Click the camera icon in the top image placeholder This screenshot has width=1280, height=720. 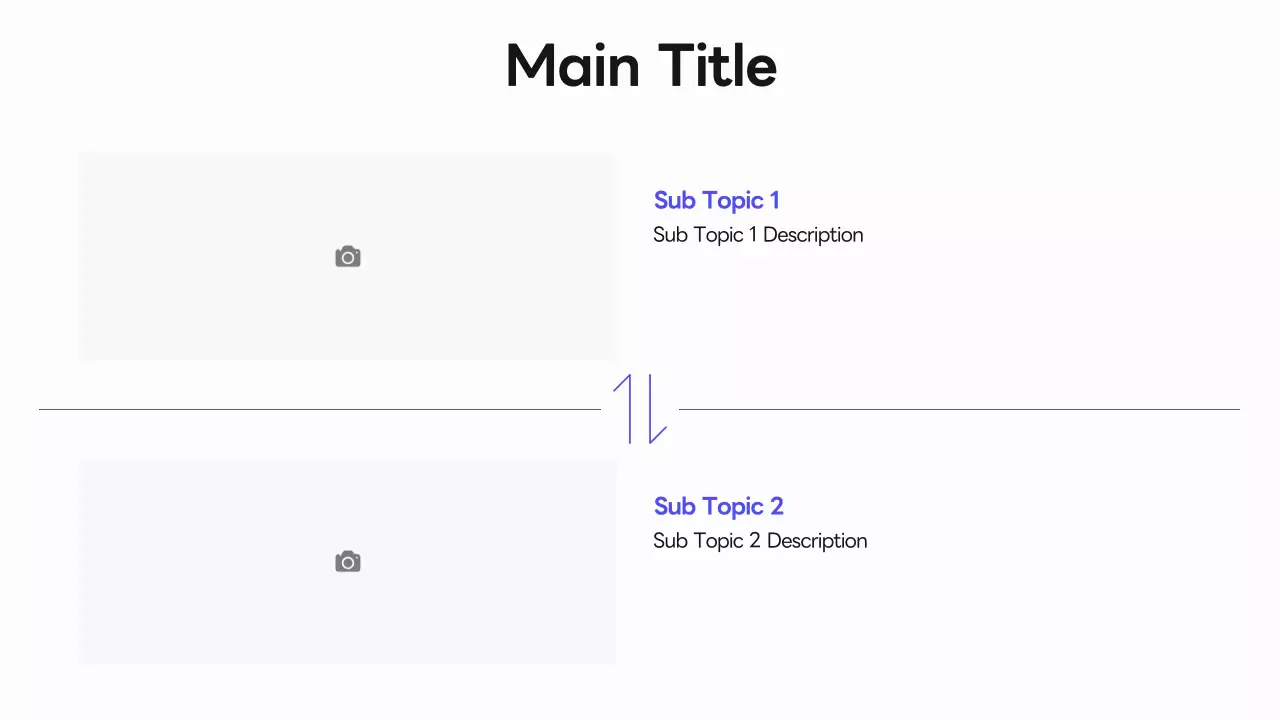(x=348, y=257)
